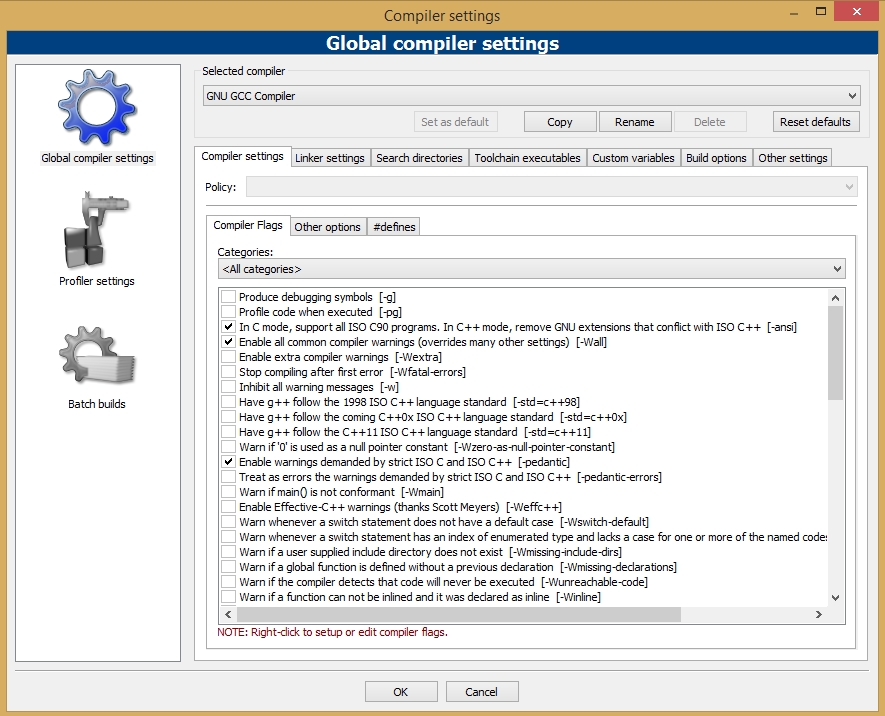Click the horizontal scrollbar thumb in flags list
This screenshot has height=716, width=885.
click(x=459, y=614)
